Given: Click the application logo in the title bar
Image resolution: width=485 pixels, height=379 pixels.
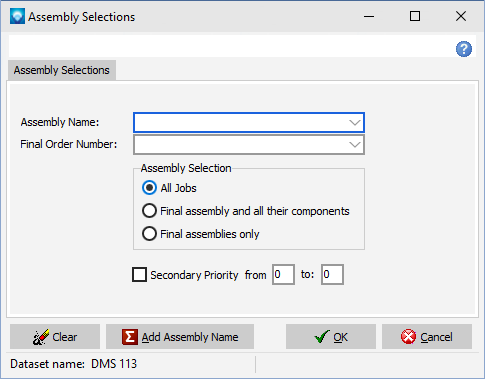Looking at the screenshot, I should pos(17,16).
